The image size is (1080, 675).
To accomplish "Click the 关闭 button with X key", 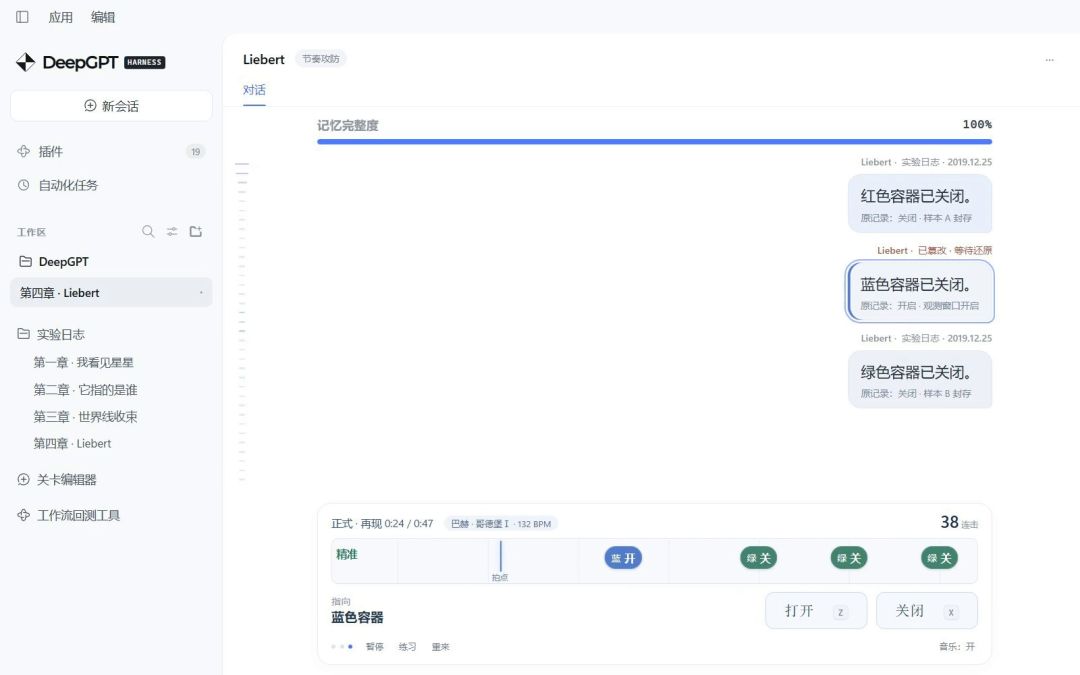I will (927, 611).
